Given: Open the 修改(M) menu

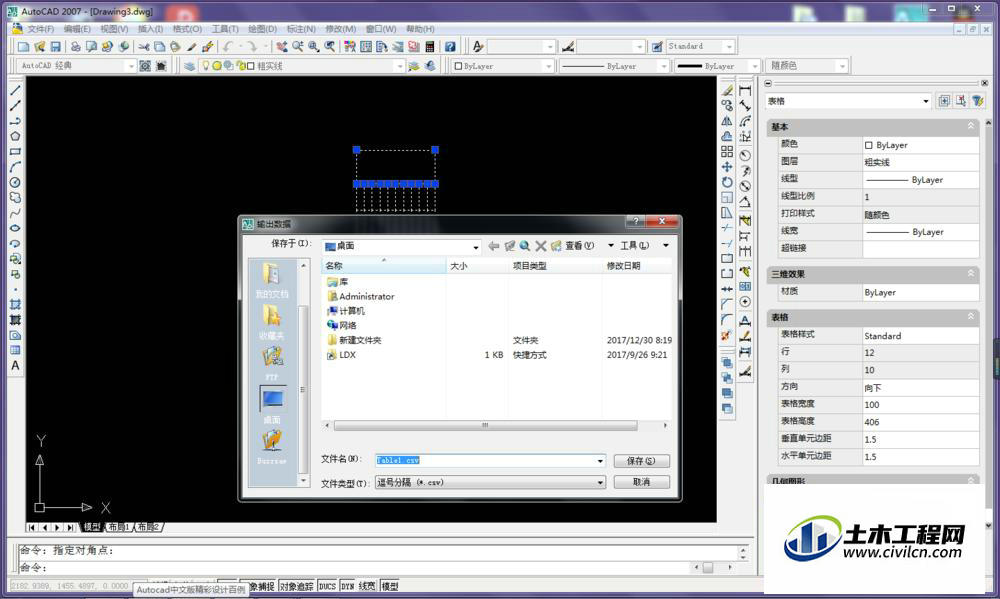Looking at the screenshot, I should pos(341,29).
